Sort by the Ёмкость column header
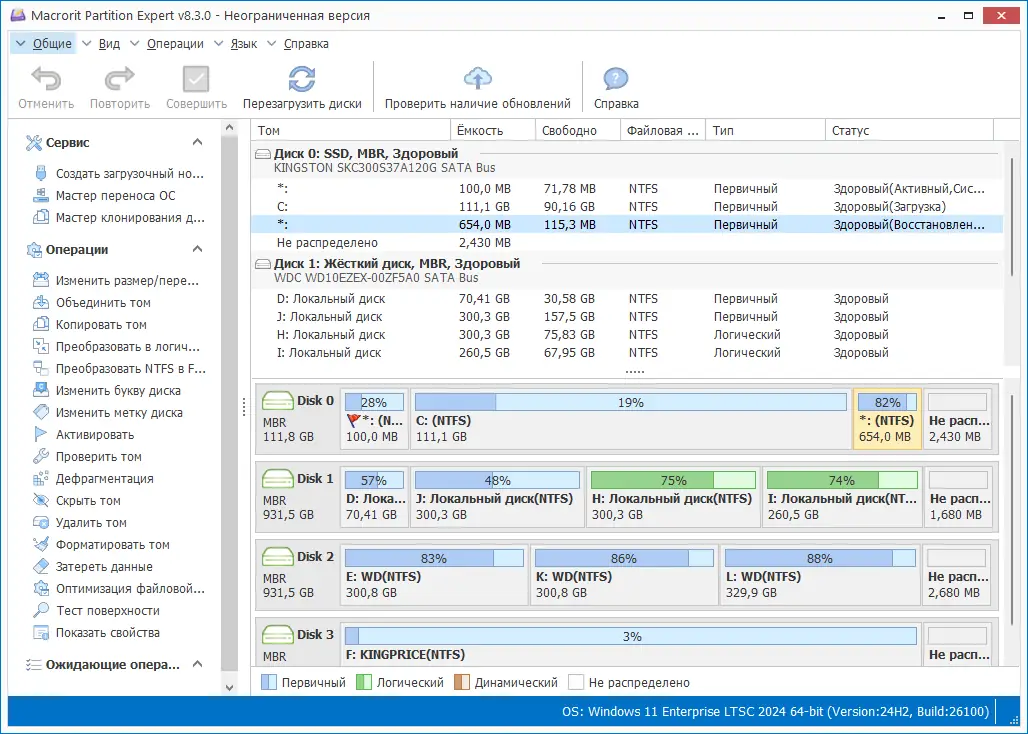 [x=480, y=131]
